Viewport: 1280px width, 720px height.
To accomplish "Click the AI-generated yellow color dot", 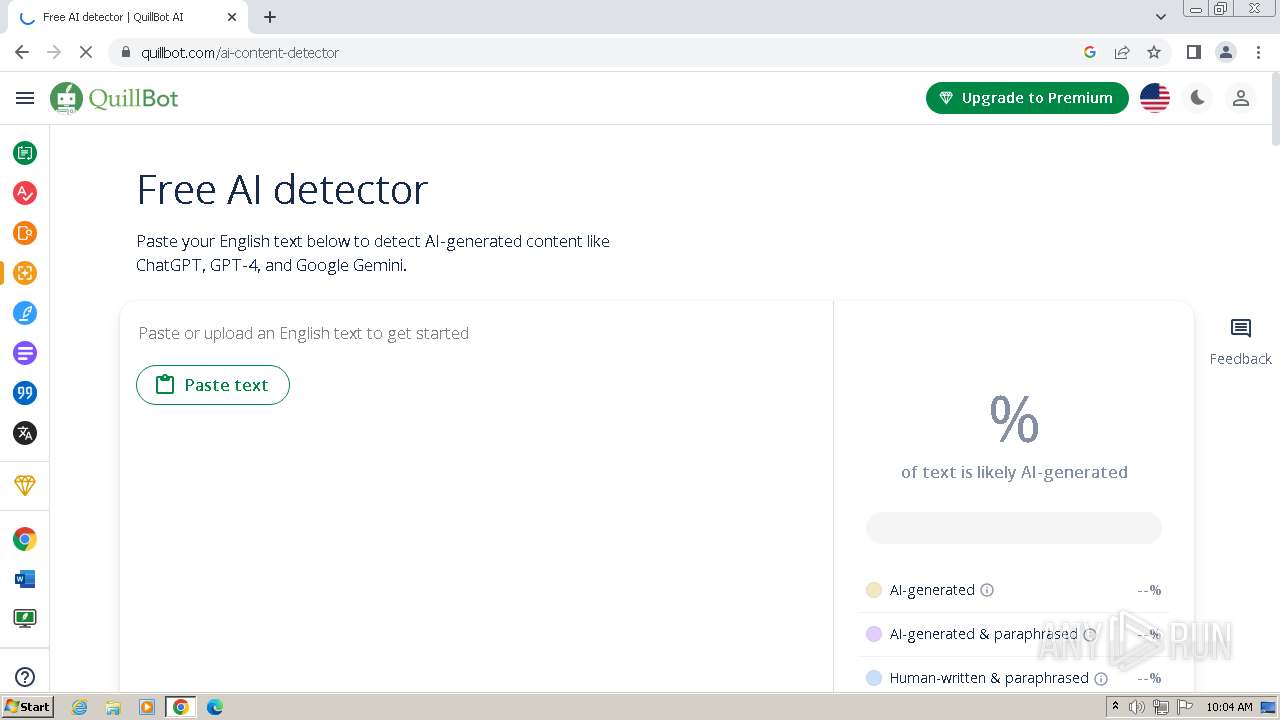I will (x=874, y=590).
